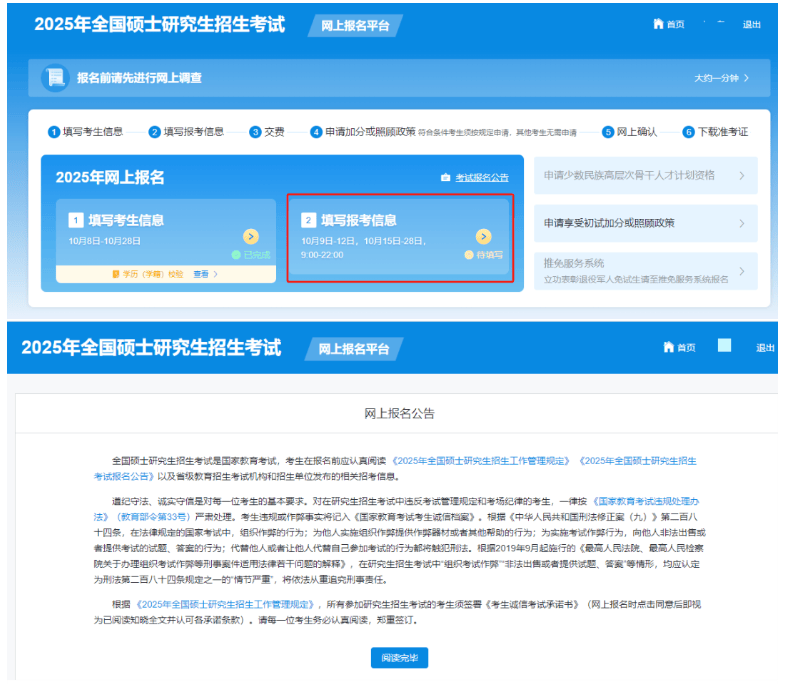Open the 大约一分钟 survey arrow

pos(746,78)
